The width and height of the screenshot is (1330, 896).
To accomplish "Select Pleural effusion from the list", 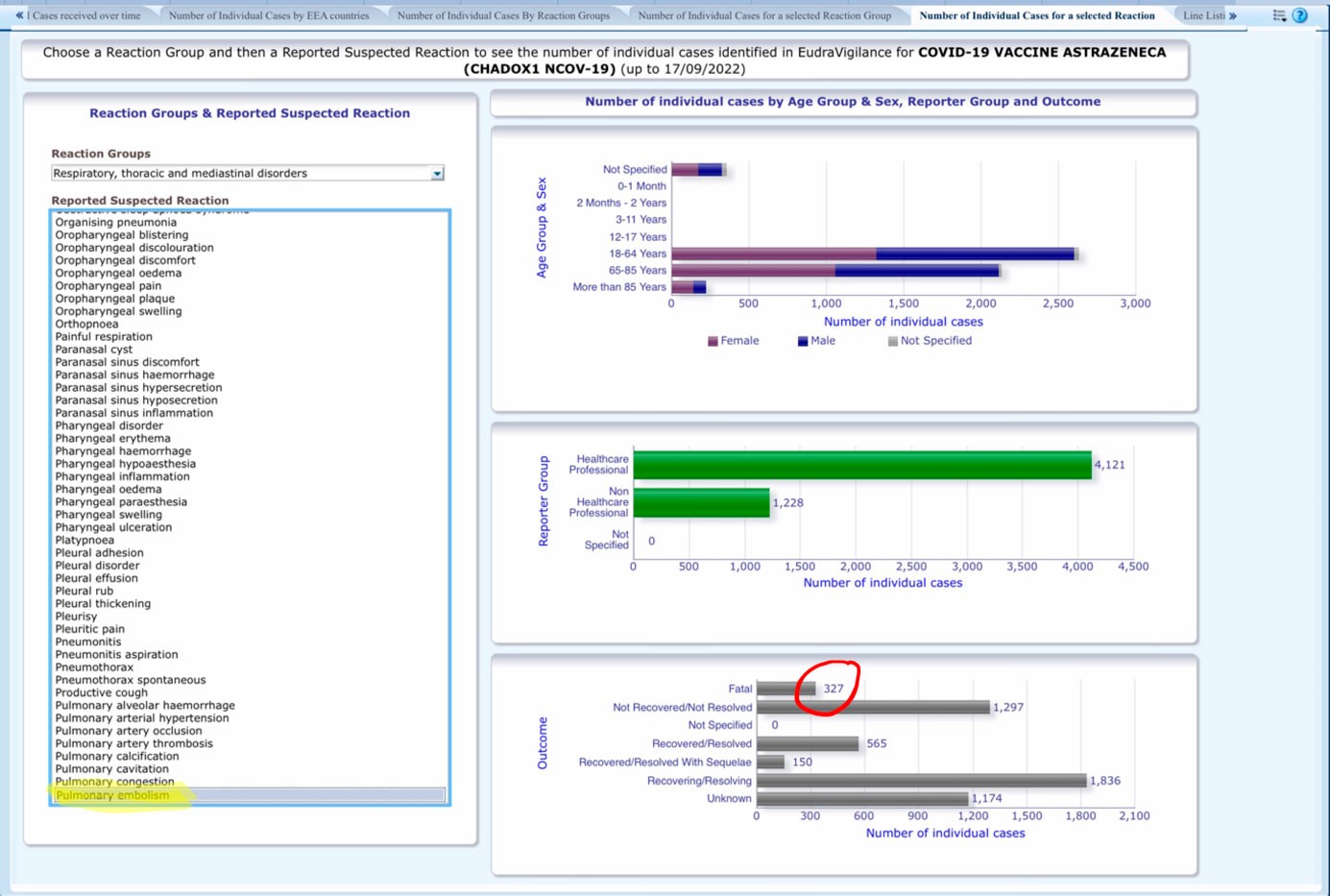I will pos(96,578).
